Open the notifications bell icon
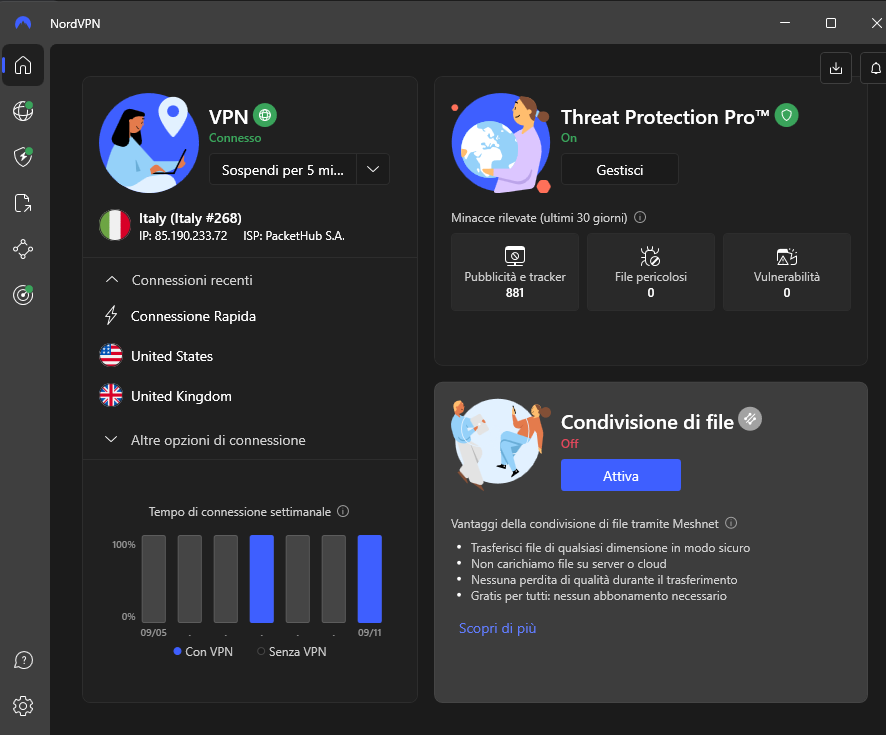The width and height of the screenshot is (886, 735). click(875, 68)
